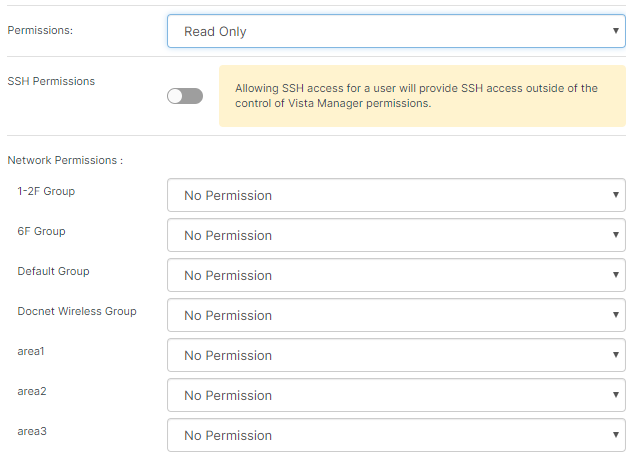Expand the 6F Group permission dropdown
Image resolution: width=632 pixels, height=455 pixels.
396,235
